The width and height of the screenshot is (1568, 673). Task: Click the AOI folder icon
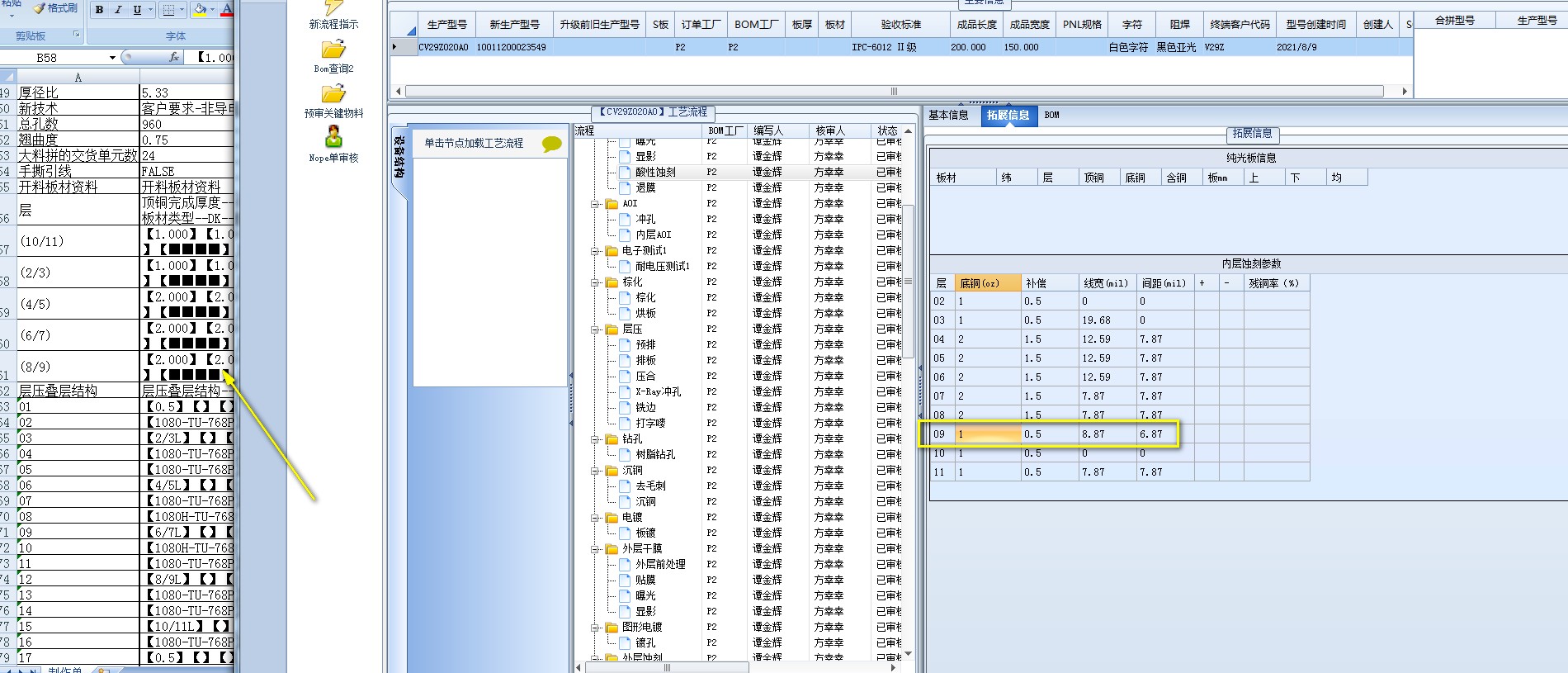coord(612,204)
